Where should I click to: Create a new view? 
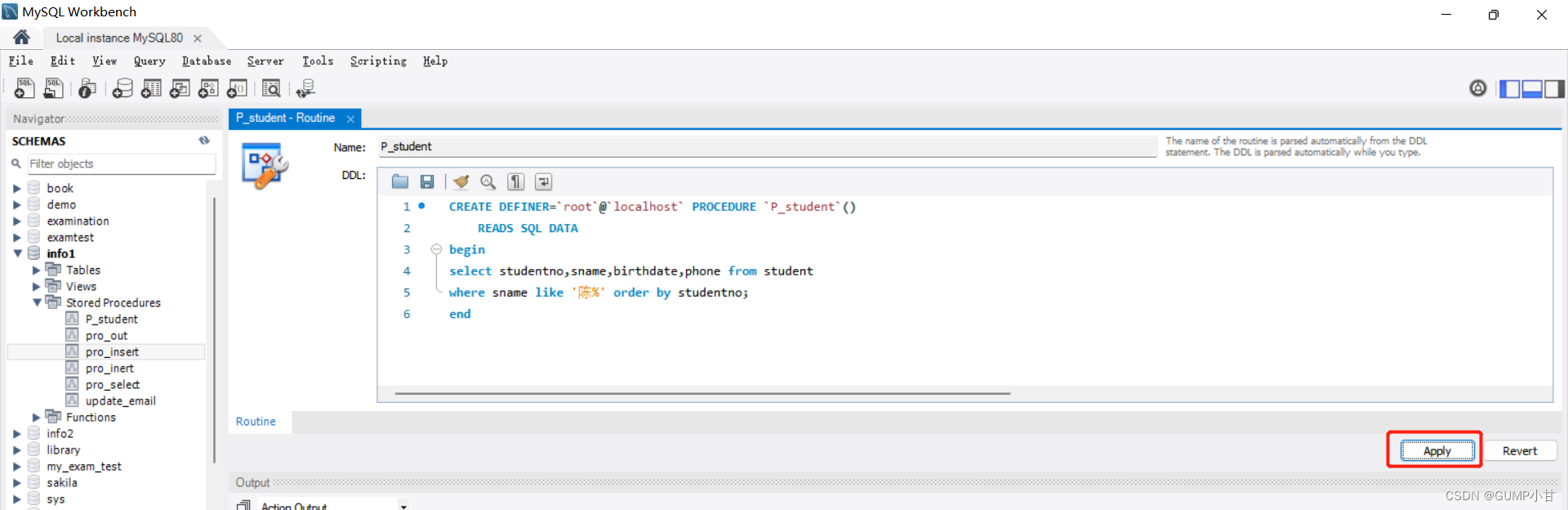[x=180, y=88]
